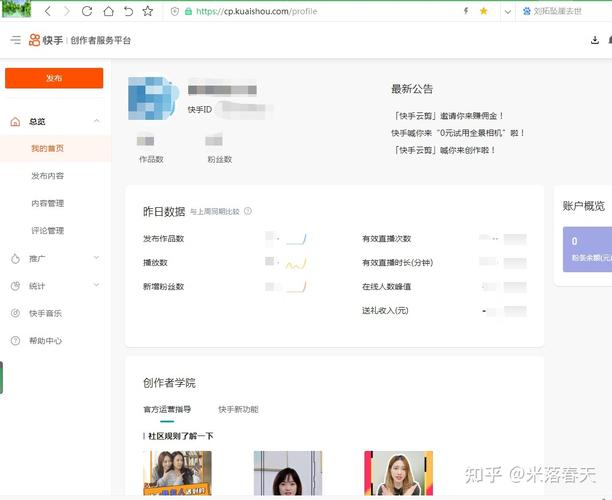Click the Baidu paw search icon
The image size is (612, 500).
527,11
